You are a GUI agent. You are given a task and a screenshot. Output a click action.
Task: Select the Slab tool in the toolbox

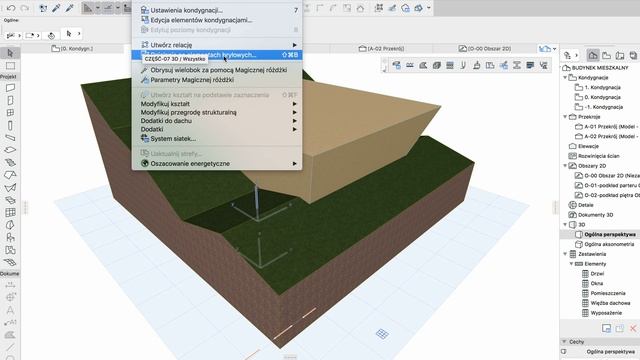click(x=10, y=150)
